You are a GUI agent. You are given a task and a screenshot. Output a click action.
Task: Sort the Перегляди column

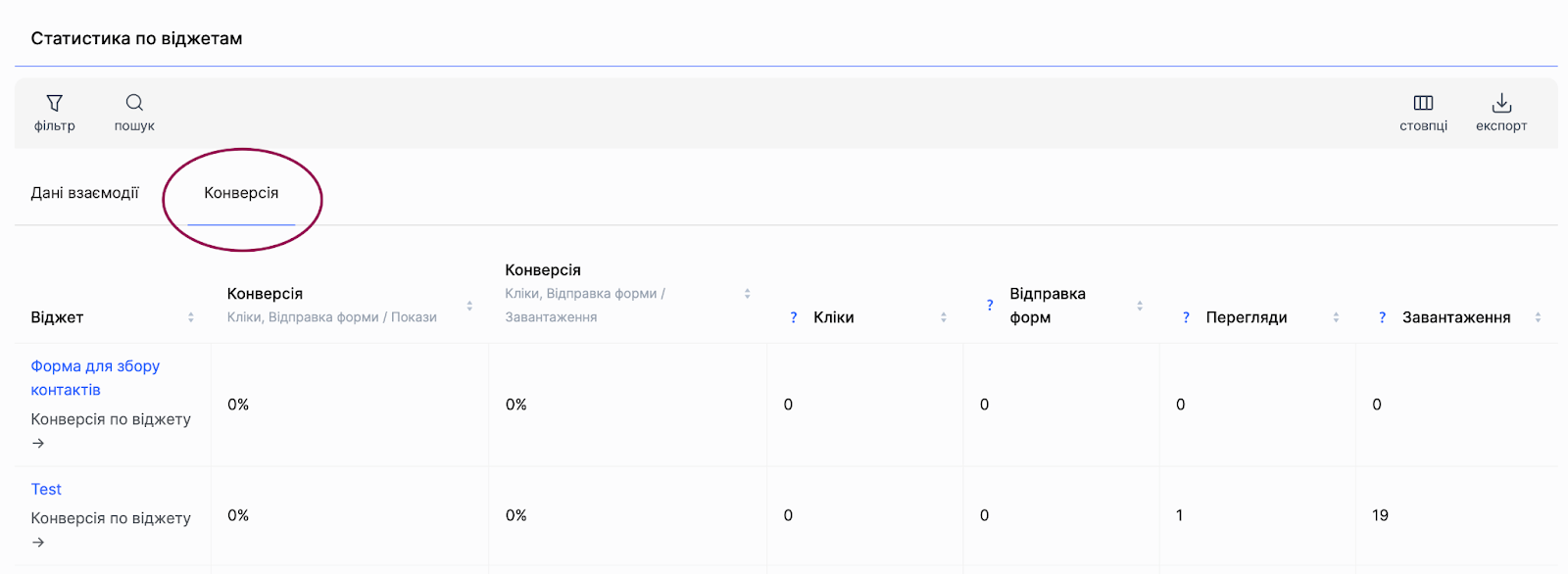point(1336,317)
